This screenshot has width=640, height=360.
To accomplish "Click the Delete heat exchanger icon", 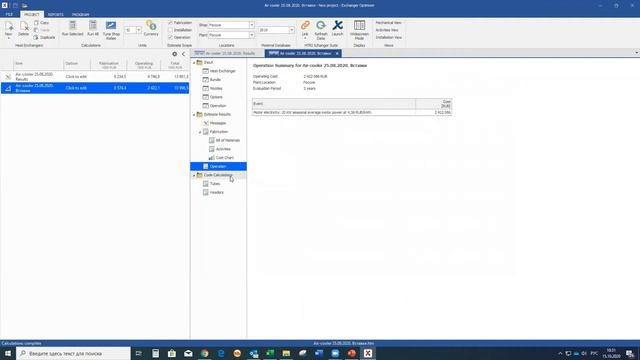I will point(24,27).
